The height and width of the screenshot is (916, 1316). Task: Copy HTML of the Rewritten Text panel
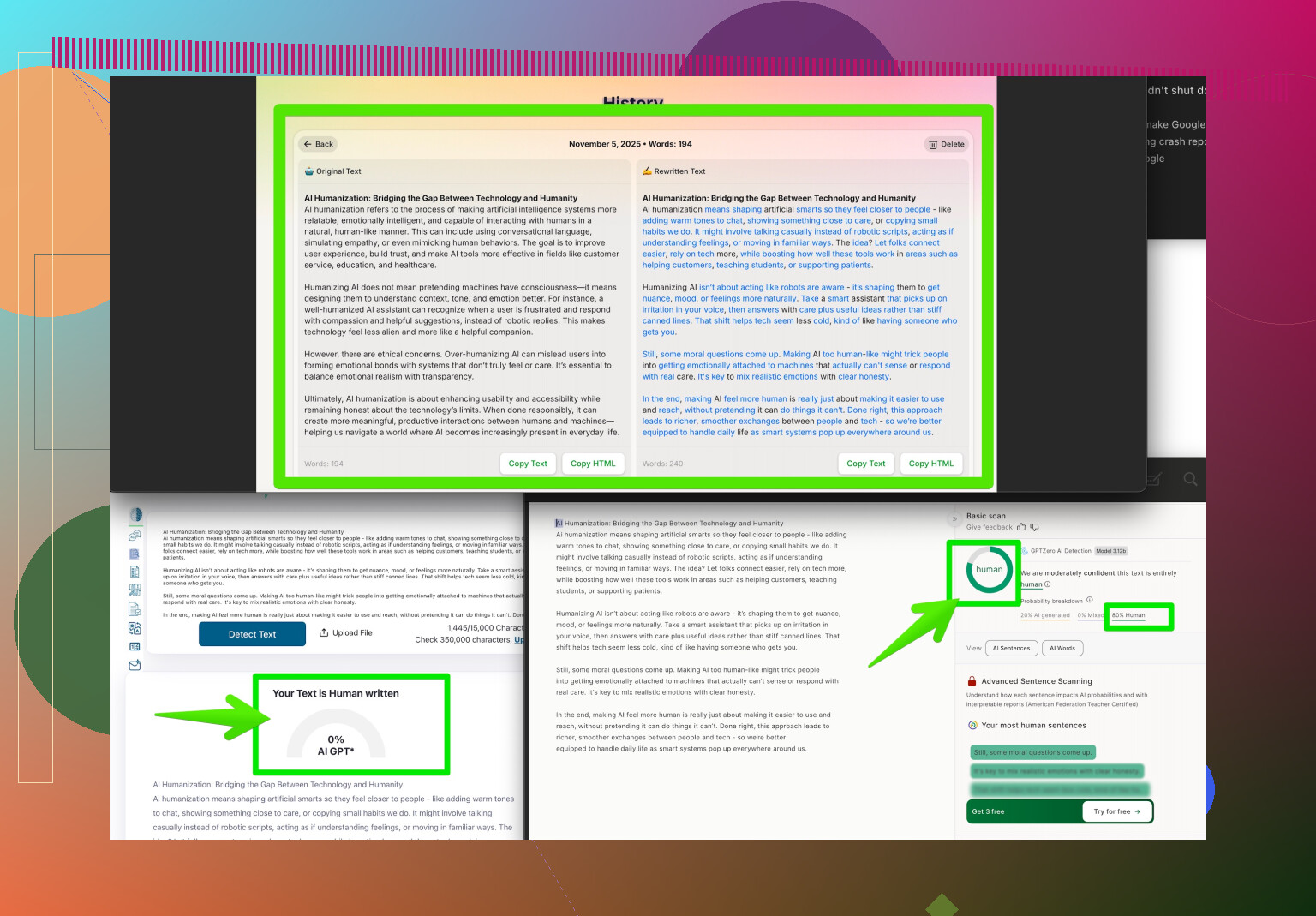[x=930, y=464]
